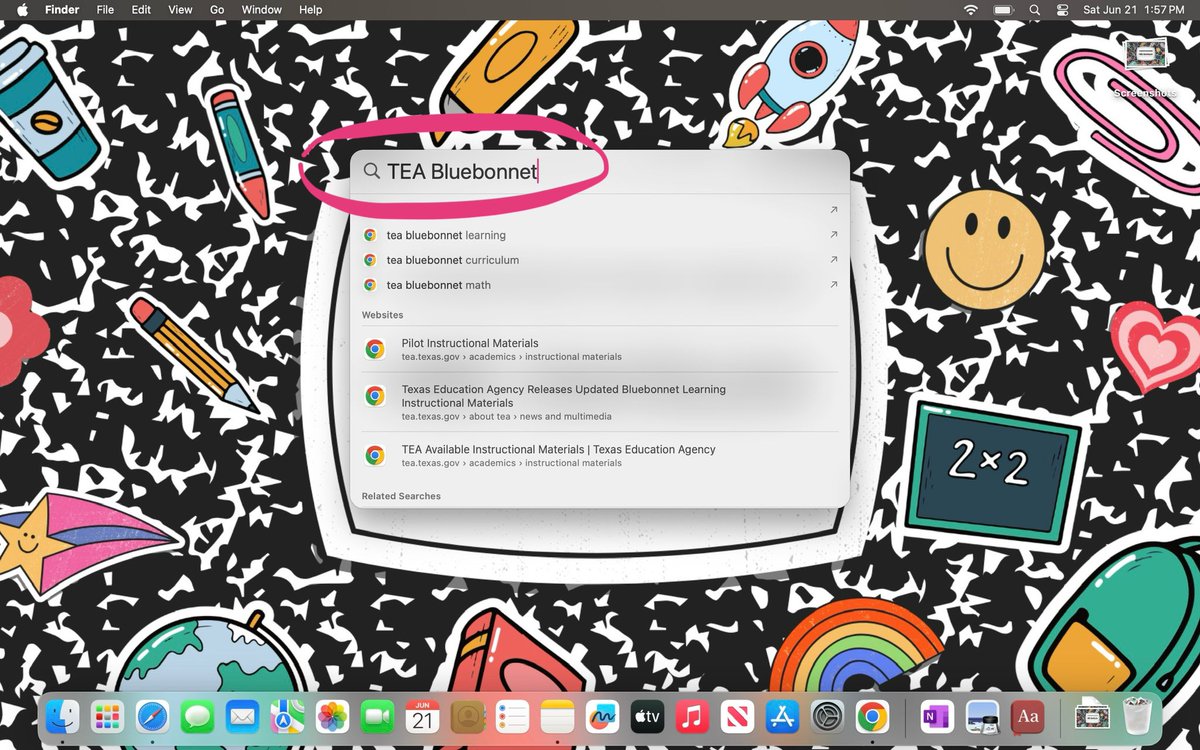Open the Go menu
Viewport: 1200px width, 750px height.
217,9
